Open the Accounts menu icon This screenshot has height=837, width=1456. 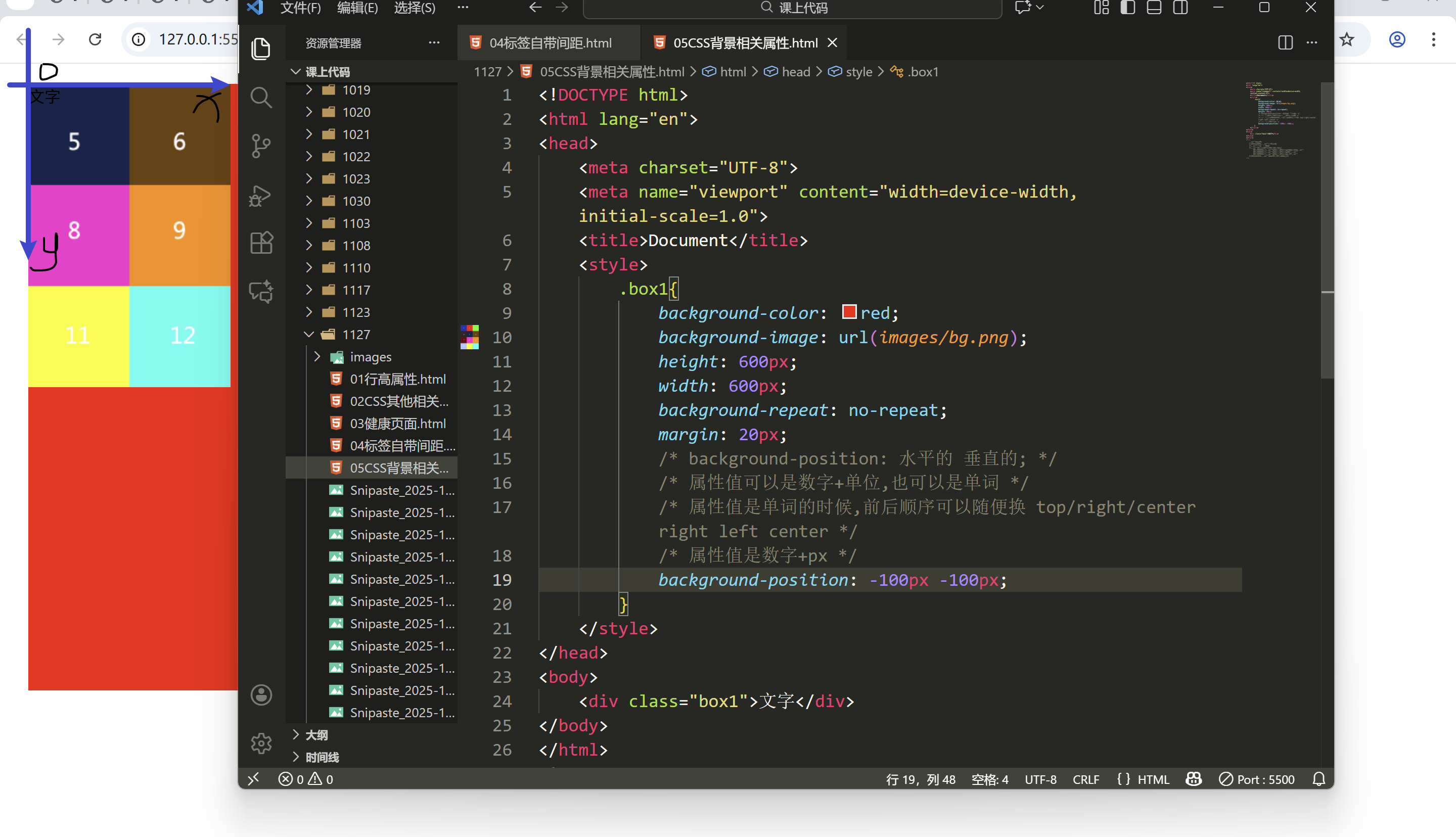pos(261,695)
